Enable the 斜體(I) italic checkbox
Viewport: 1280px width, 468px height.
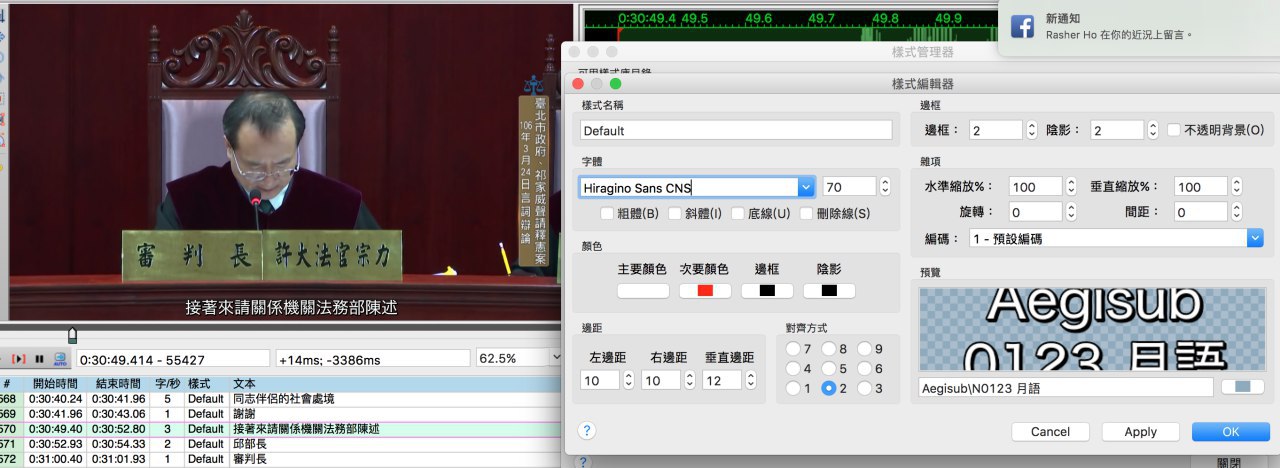click(675, 213)
